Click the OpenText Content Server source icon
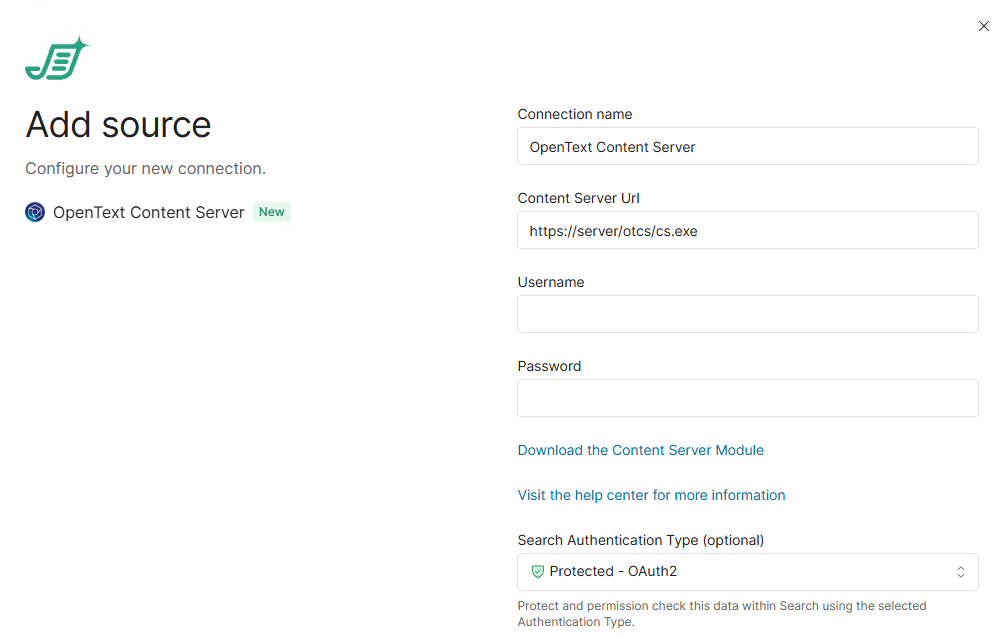Image resolution: width=1005 pixels, height=638 pixels. (x=35, y=212)
